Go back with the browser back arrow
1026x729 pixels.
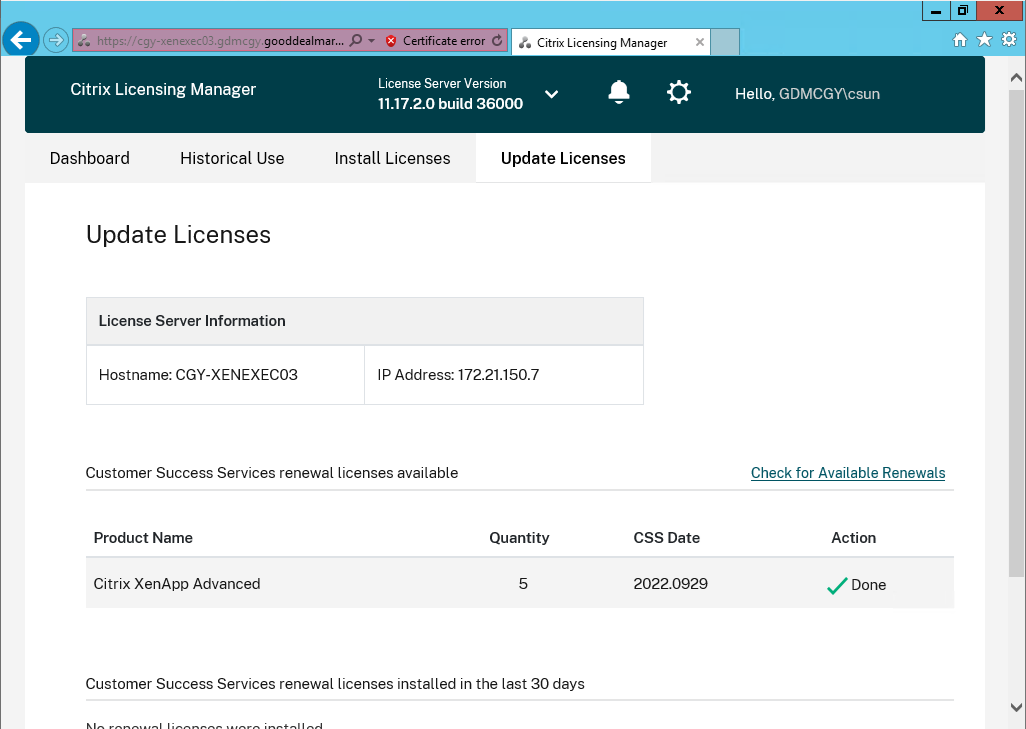tap(21, 41)
